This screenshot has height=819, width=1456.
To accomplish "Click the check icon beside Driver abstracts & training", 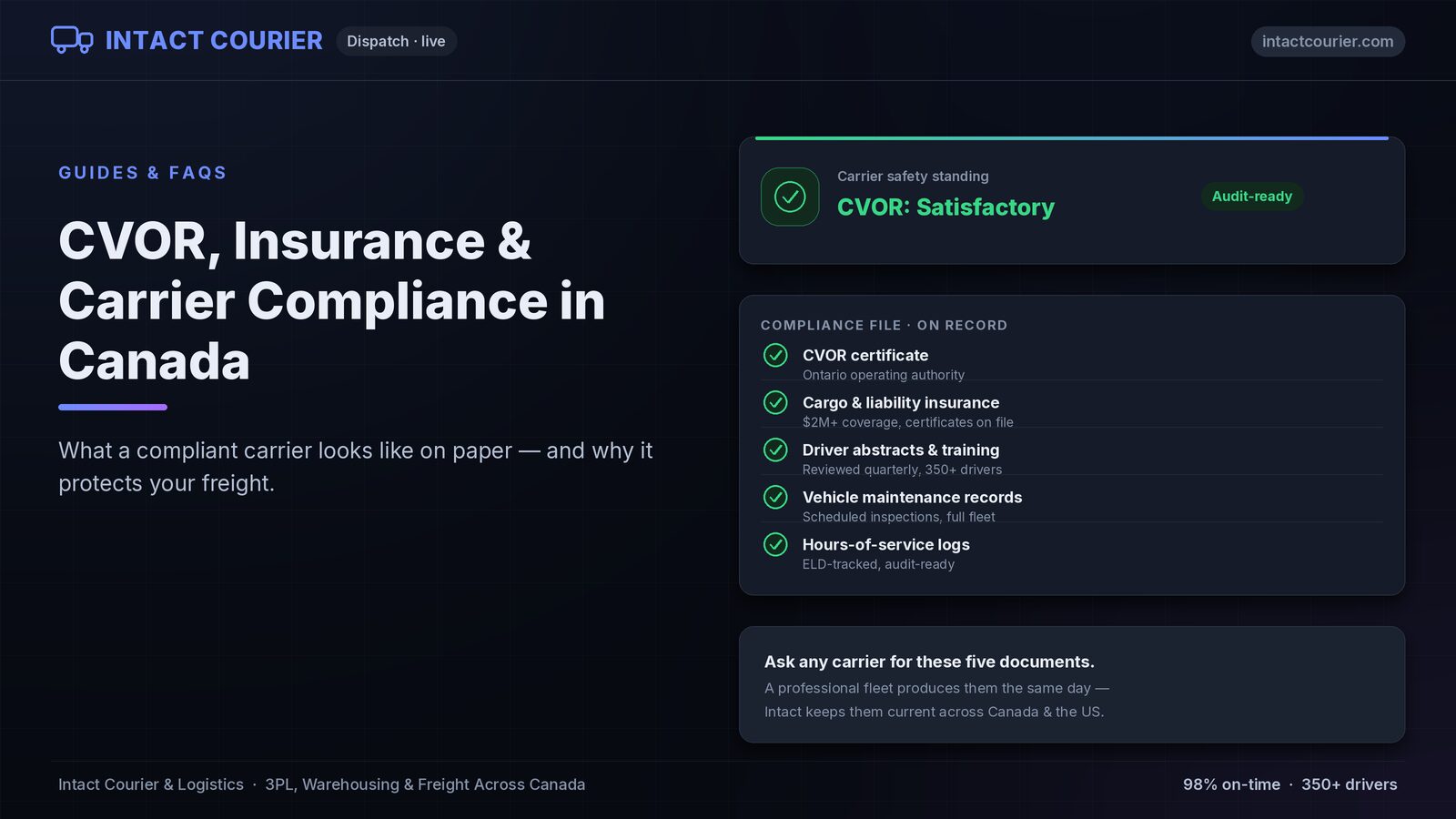I will [775, 450].
